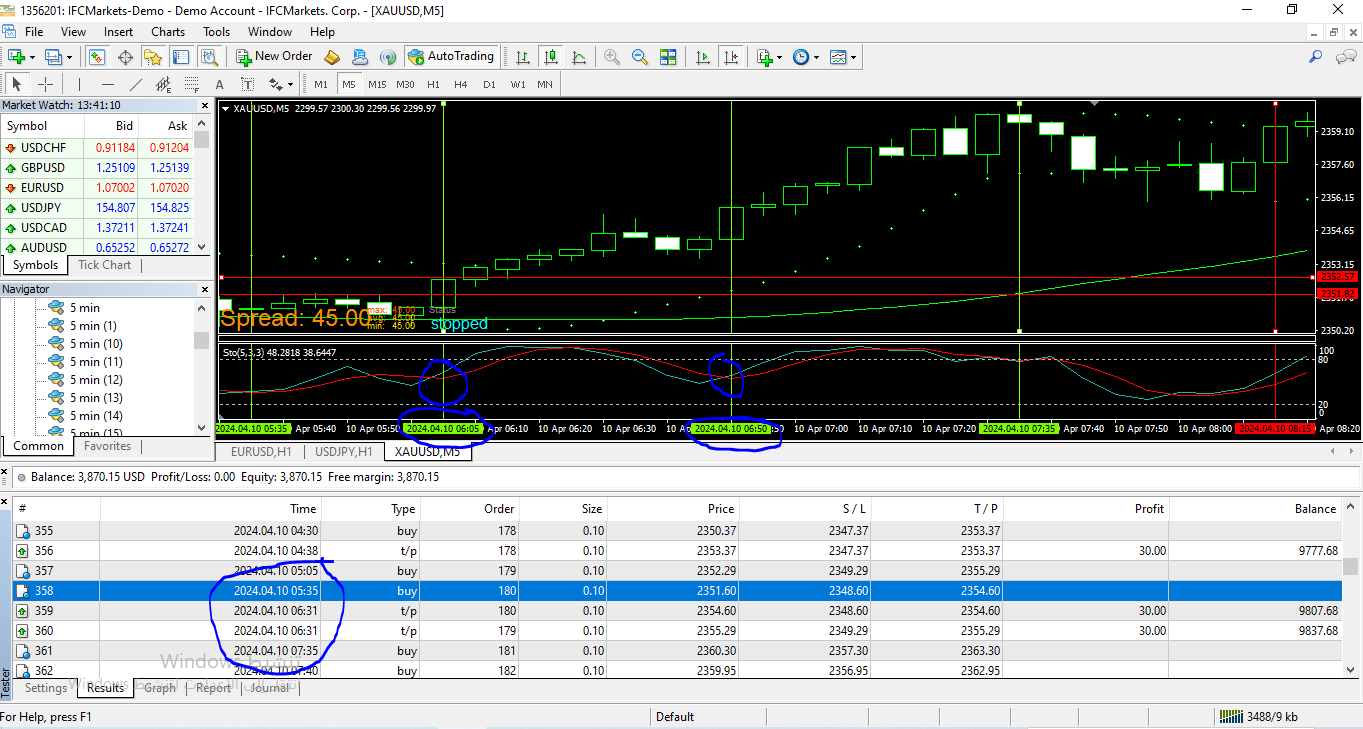The width and height of the screenshot is (1363, 729).
Task: Expand the periodicity clock dropdown
Action: pyautogui.click(x=817, y=57)
